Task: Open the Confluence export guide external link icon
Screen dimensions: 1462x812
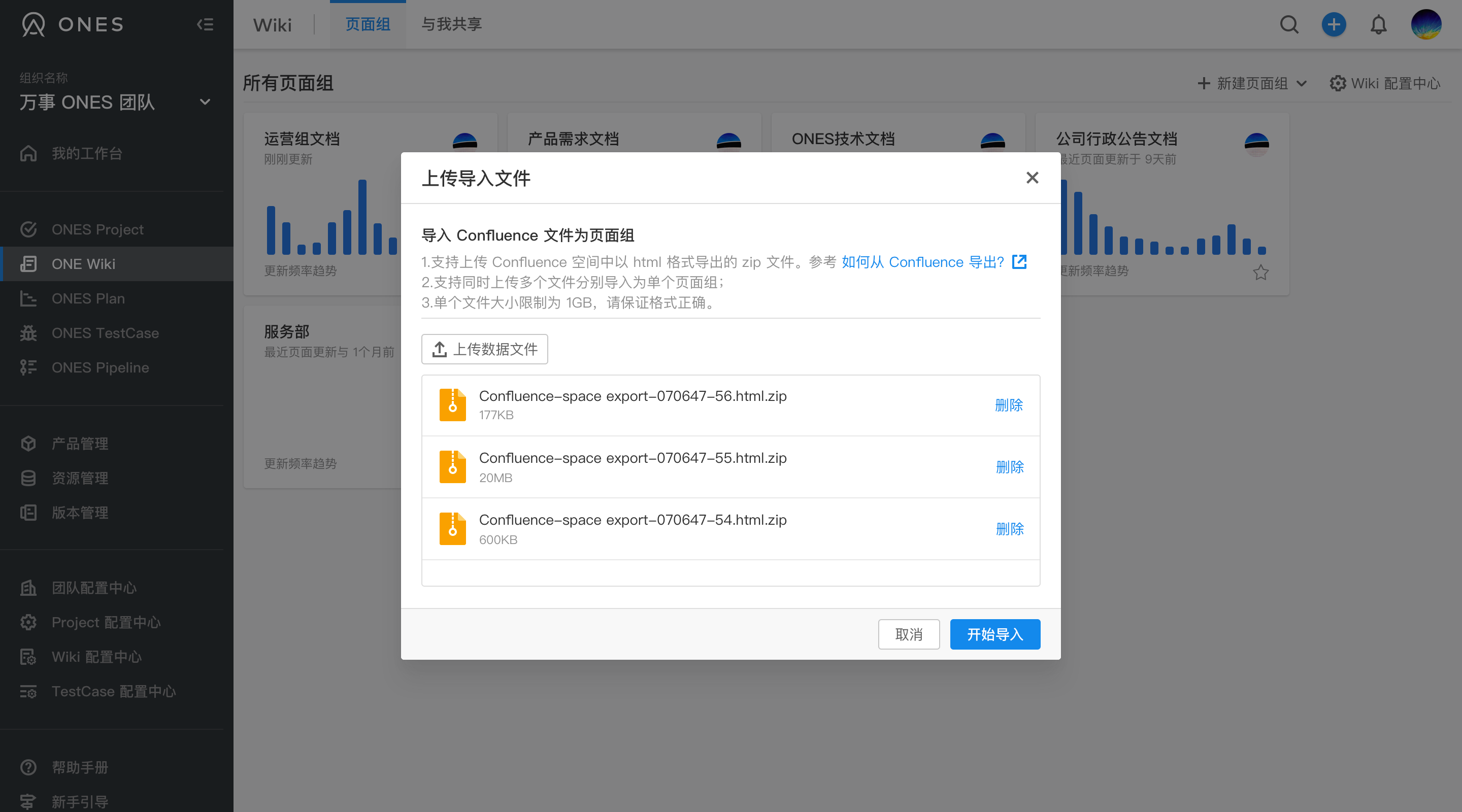Action: click(x=1020, y=261)
